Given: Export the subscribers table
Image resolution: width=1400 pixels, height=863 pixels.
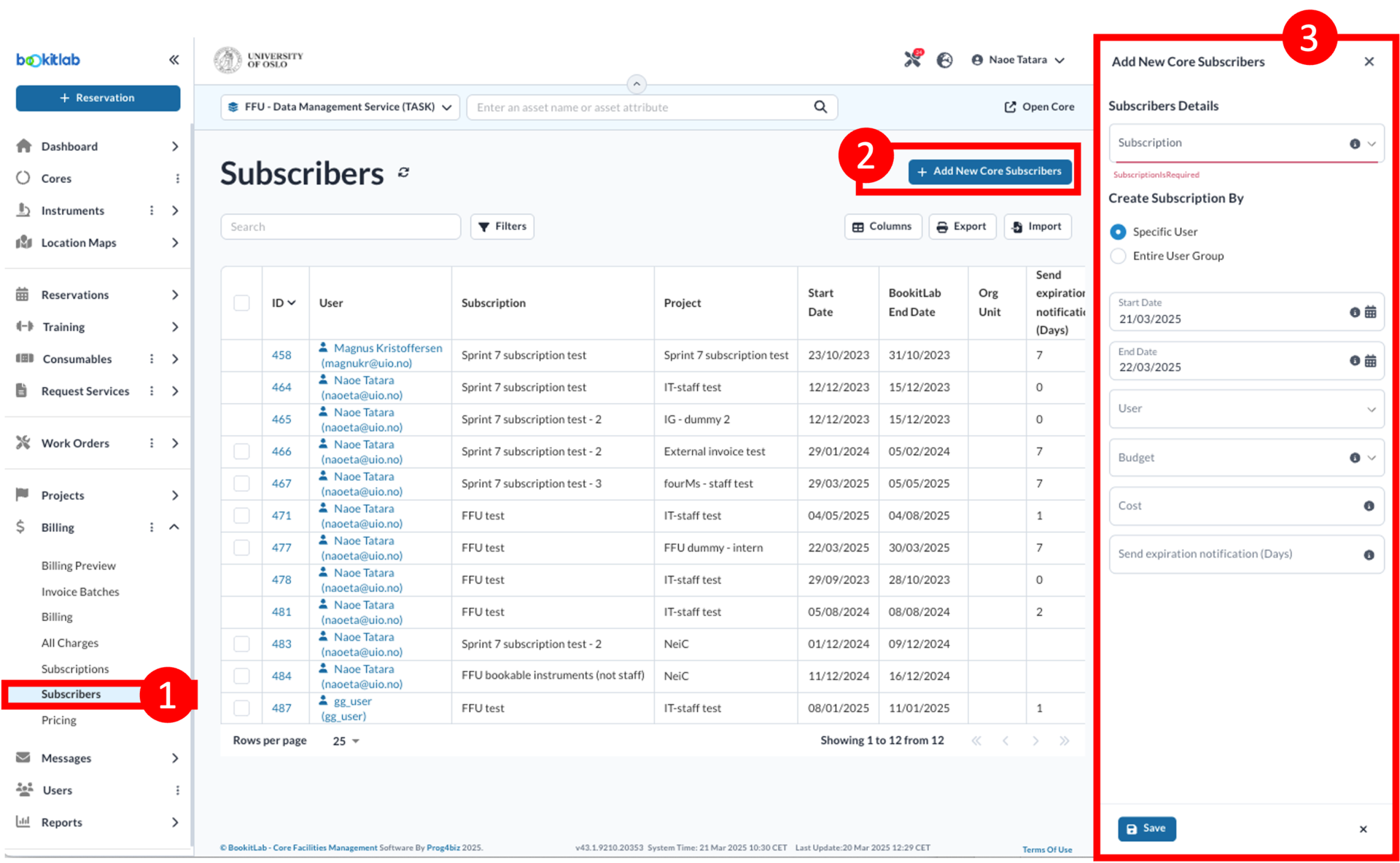Looking at the screenshot, I should point(962,227).
